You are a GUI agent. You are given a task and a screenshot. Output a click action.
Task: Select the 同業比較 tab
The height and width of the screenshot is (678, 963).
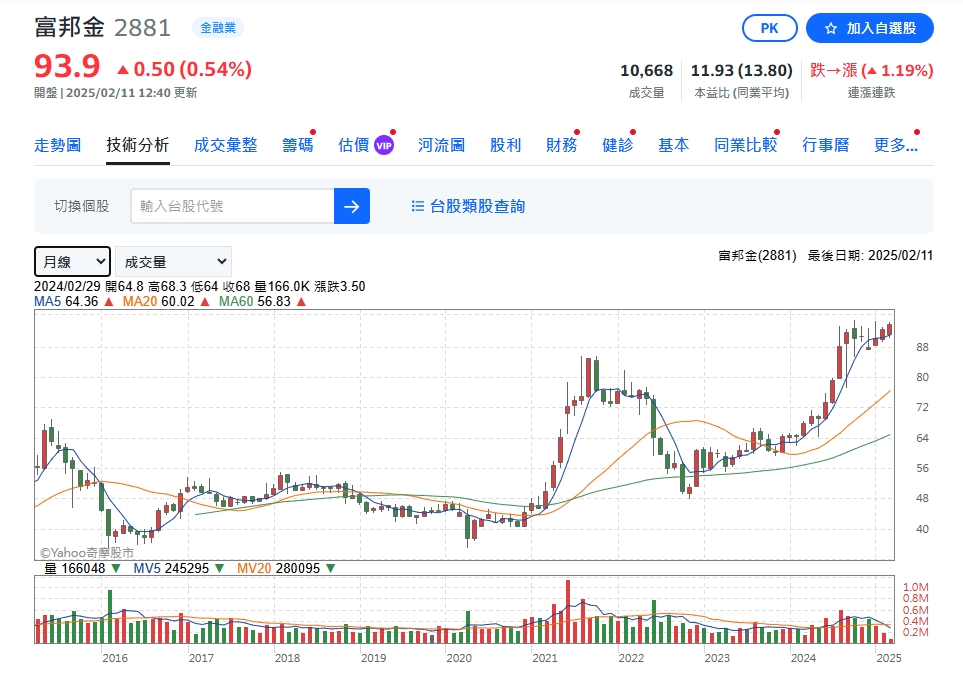746,145
